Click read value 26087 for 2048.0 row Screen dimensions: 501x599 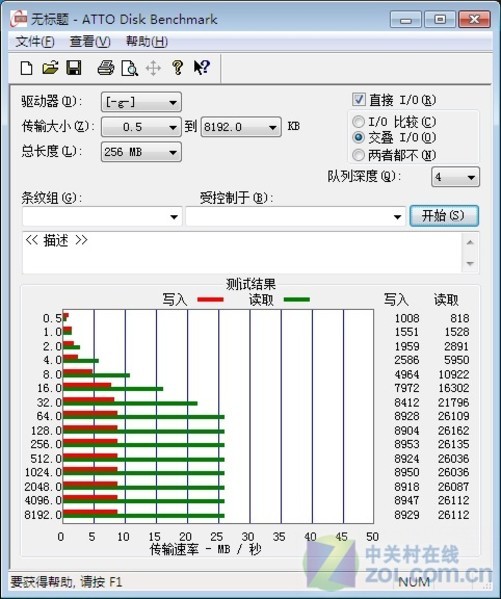pyautogui.click(x=453, y=487)
